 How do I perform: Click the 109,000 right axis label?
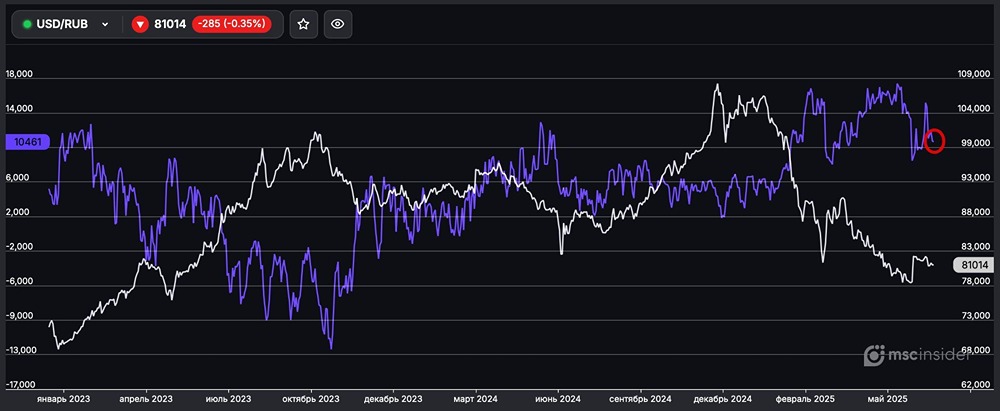974,75
